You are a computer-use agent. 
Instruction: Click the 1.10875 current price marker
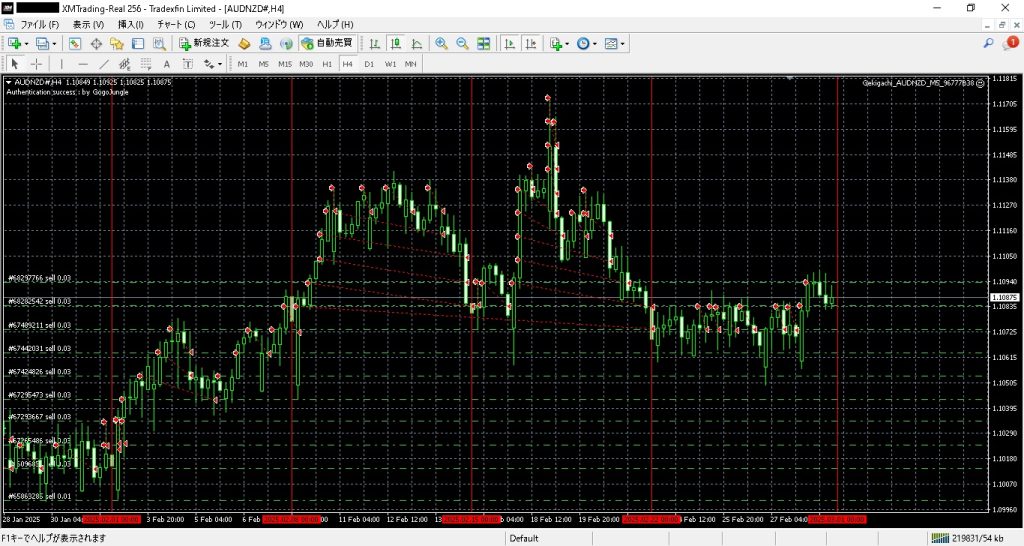pos(1003,298)
